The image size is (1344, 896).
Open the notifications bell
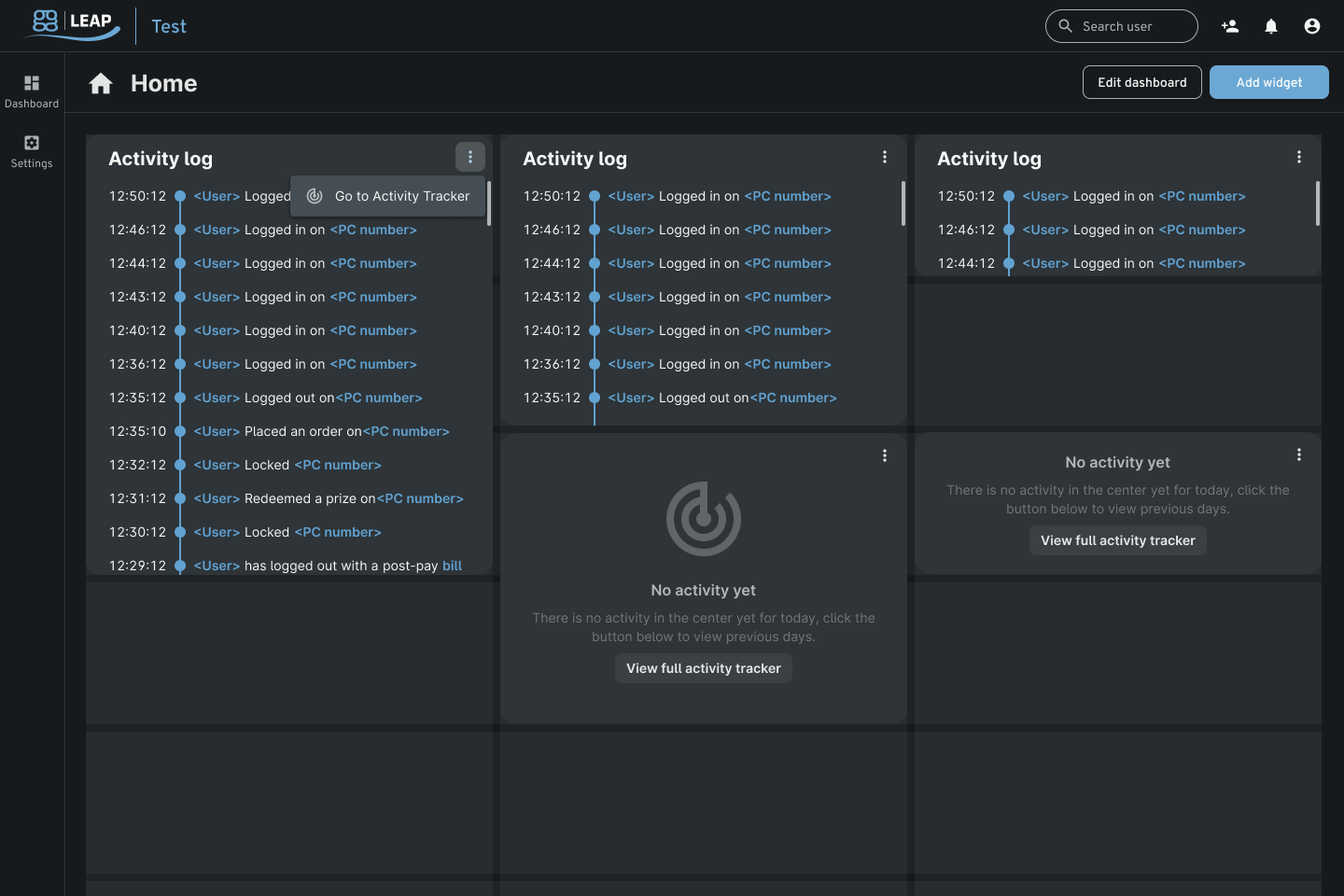coord(1271,26)
